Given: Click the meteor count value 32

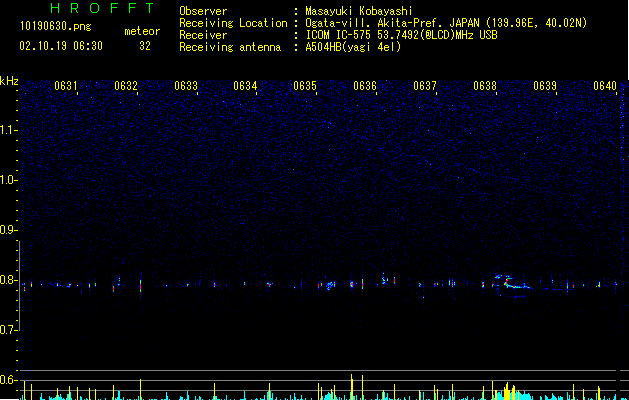Looking at the screenshot, I should click(x=145, y=46).
